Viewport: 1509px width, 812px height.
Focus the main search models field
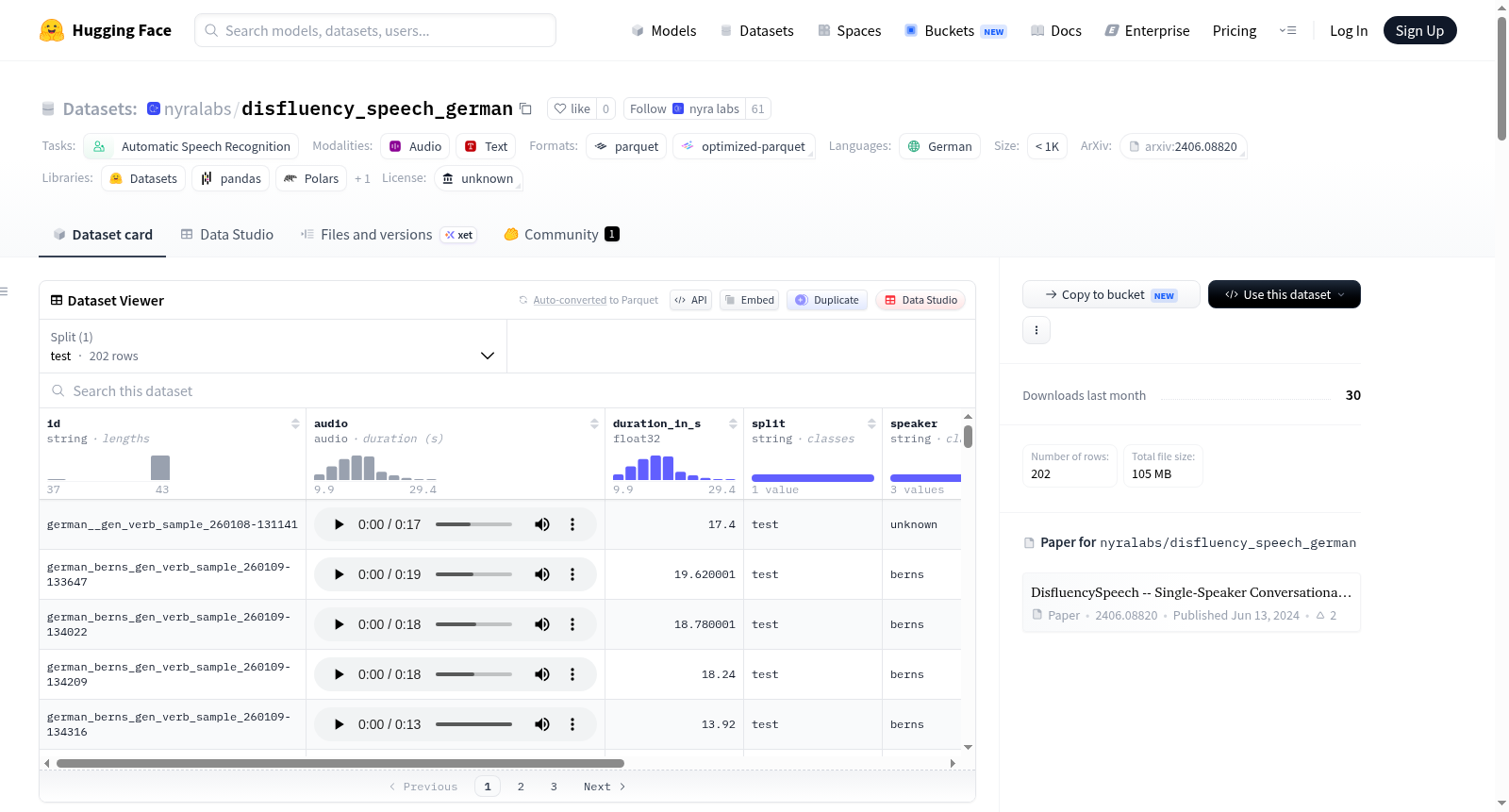[x=375, y=30]
